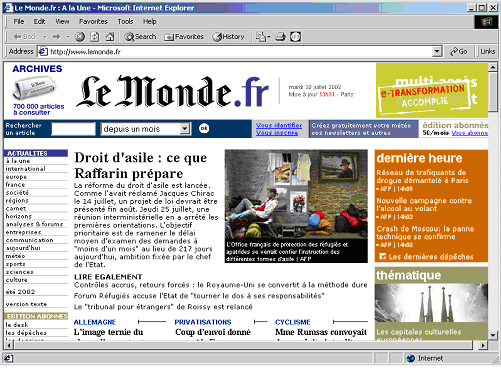Click the Forward arrow button
The image size is (501, 377).
tap(56, 37)
